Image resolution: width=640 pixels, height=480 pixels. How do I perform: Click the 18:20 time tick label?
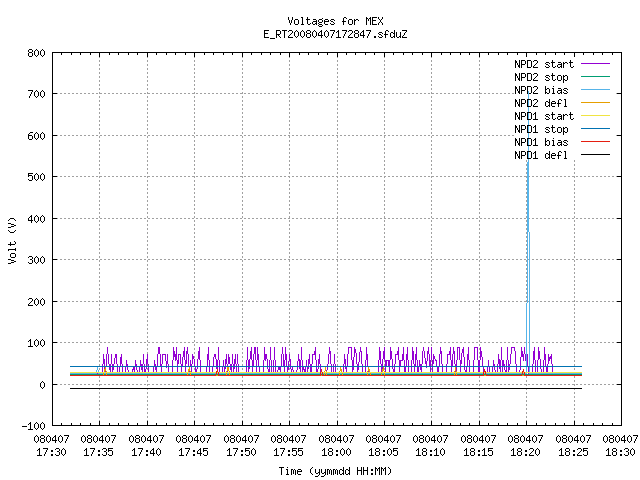[525, 453]
